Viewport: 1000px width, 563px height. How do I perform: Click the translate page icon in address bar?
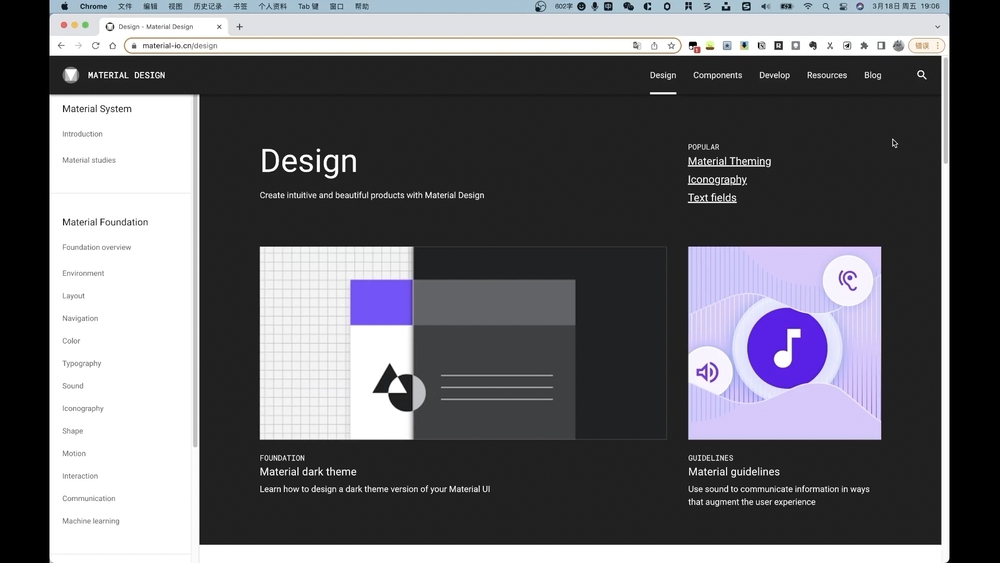click(636, 45)
